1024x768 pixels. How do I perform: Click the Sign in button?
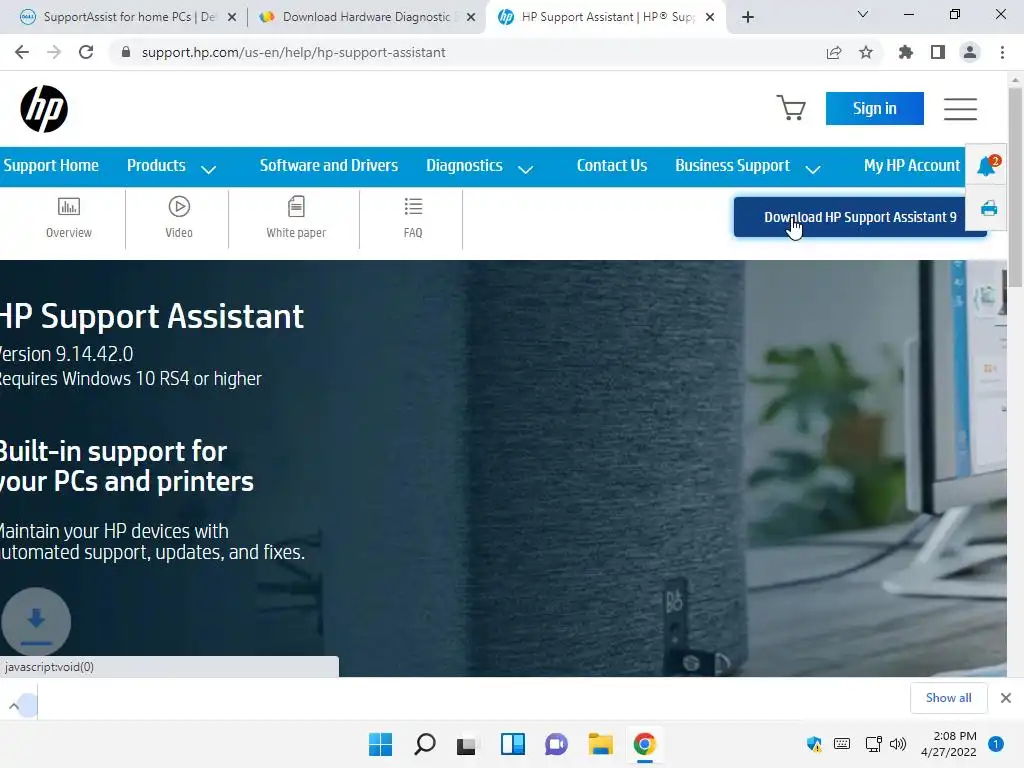click(x=874, y=108)
